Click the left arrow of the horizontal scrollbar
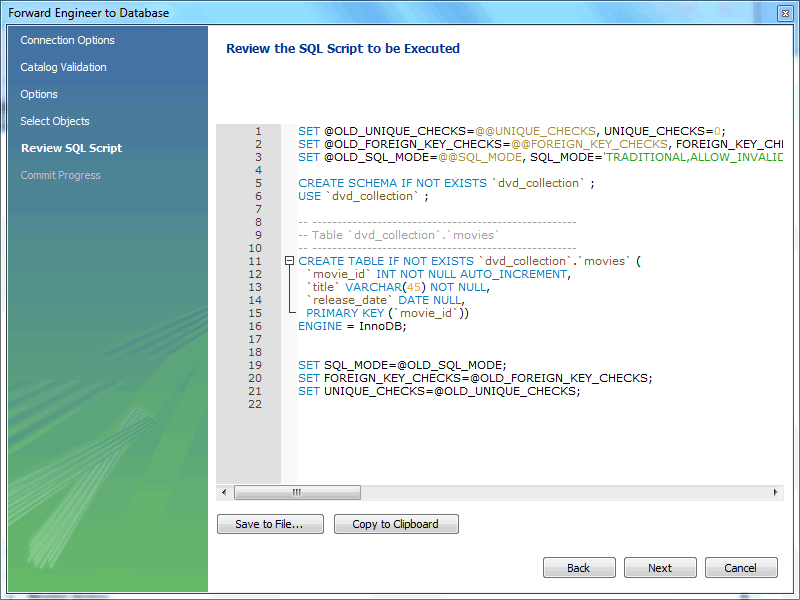The width and height of the screenshot is (800, 600). (x=224, y=492)
